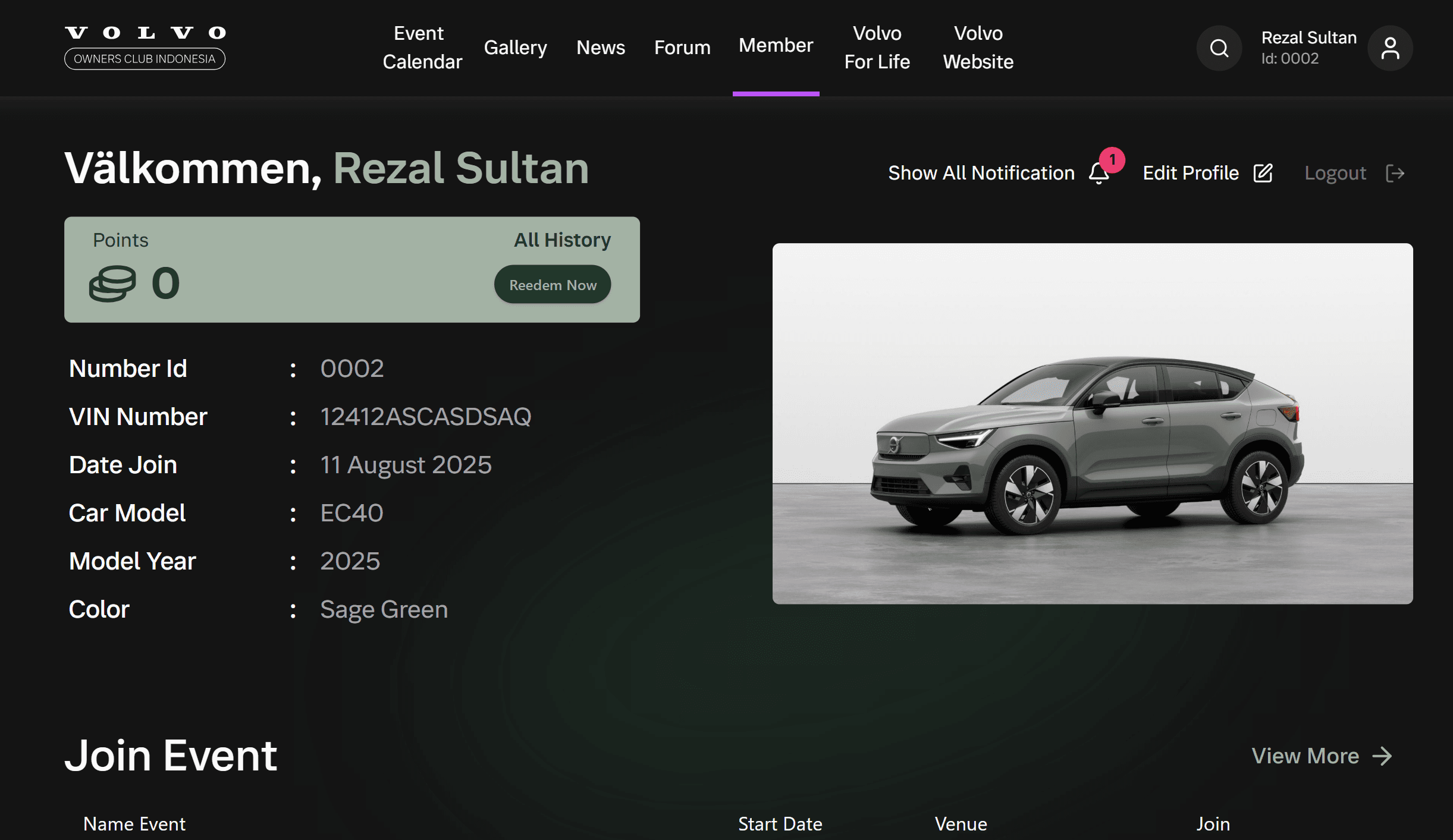The image size is (1453, 840).
Task: Click the Volvo Owners Club Indonesia logo
Action: point(145,48)
